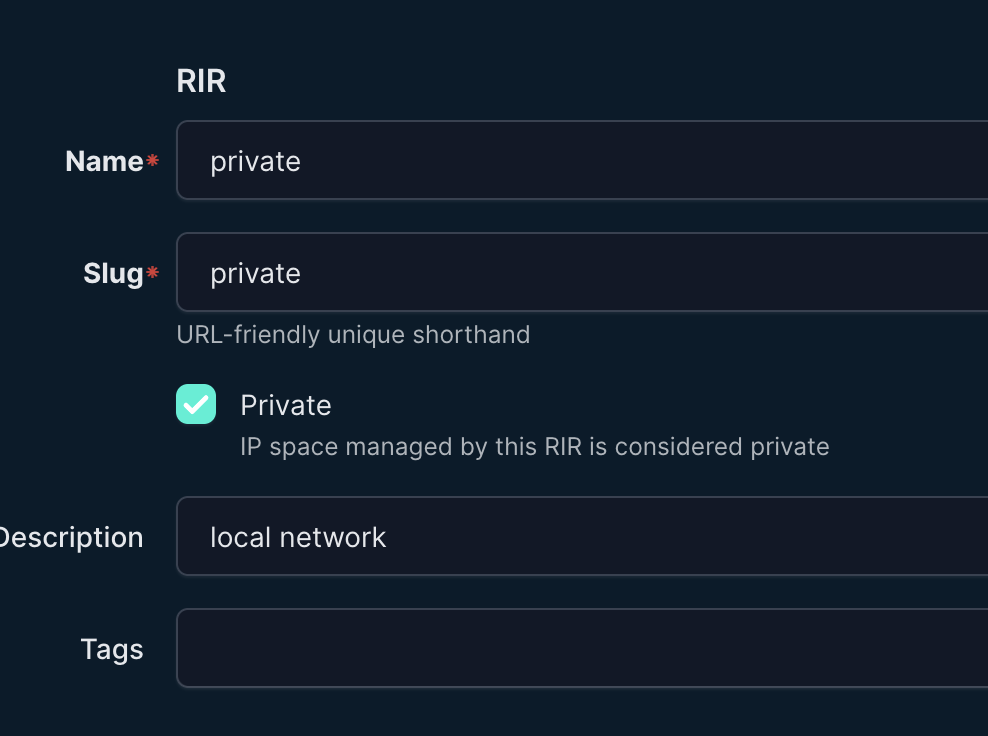This screenshot has height=736, width=988.
Task: Click the 'Description' field label
Action: coord(72,537)
